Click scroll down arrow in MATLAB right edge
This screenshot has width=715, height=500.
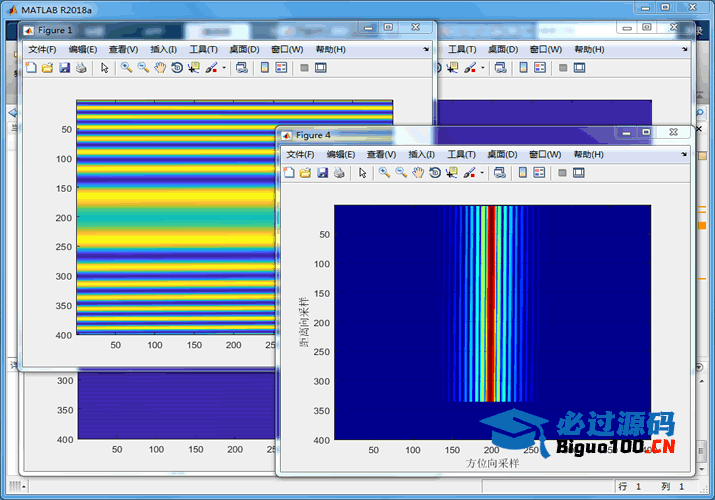(701, 469)
